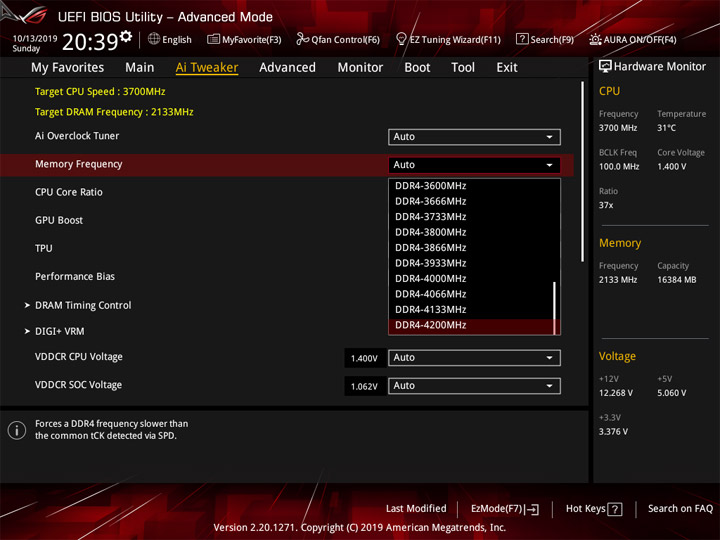Screen dimensions: 720x540
Task: Select DDR4-3600MHz memory frequency
Action: click(471, 186)
